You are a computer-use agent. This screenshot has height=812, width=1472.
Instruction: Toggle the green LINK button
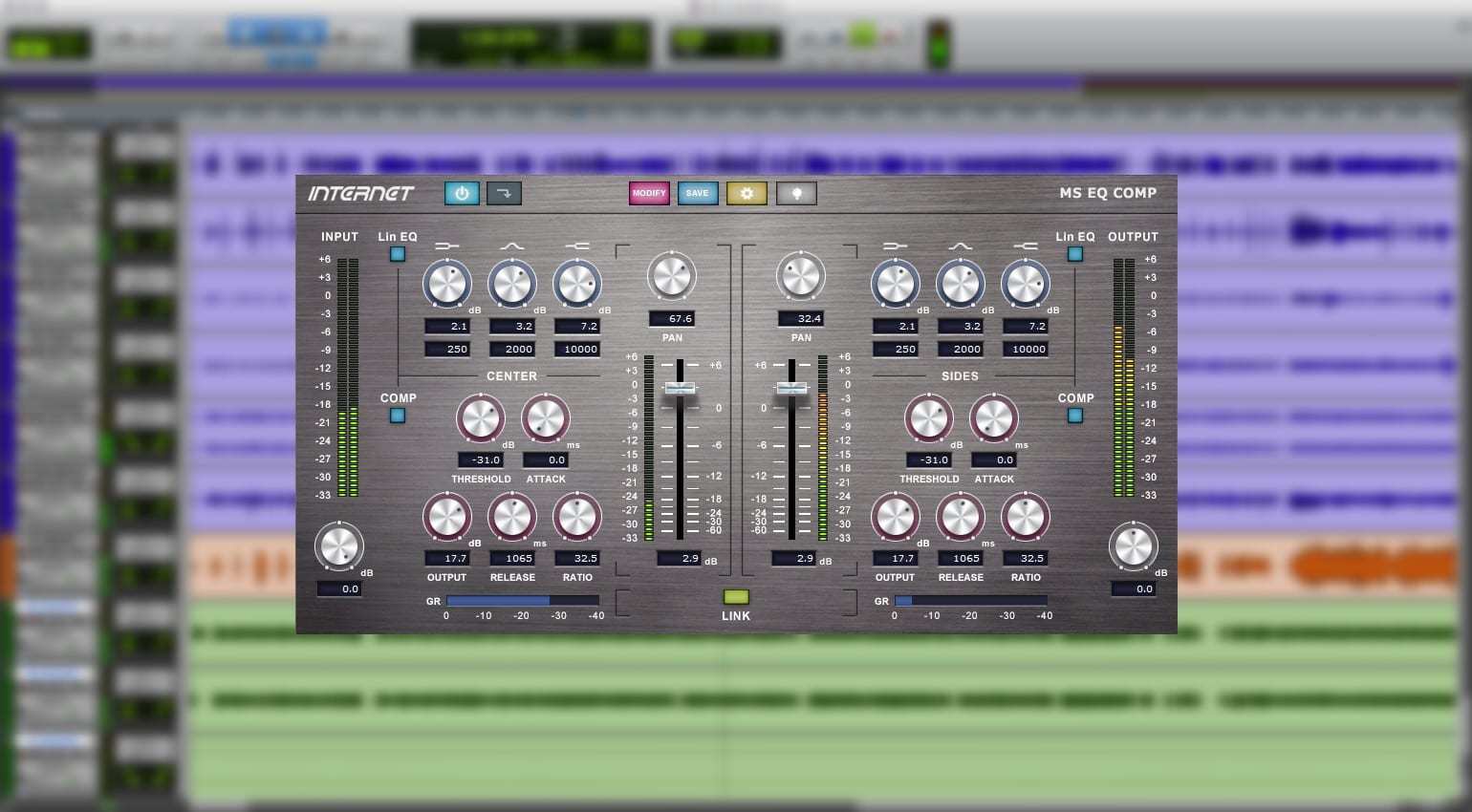click(736, 597)
